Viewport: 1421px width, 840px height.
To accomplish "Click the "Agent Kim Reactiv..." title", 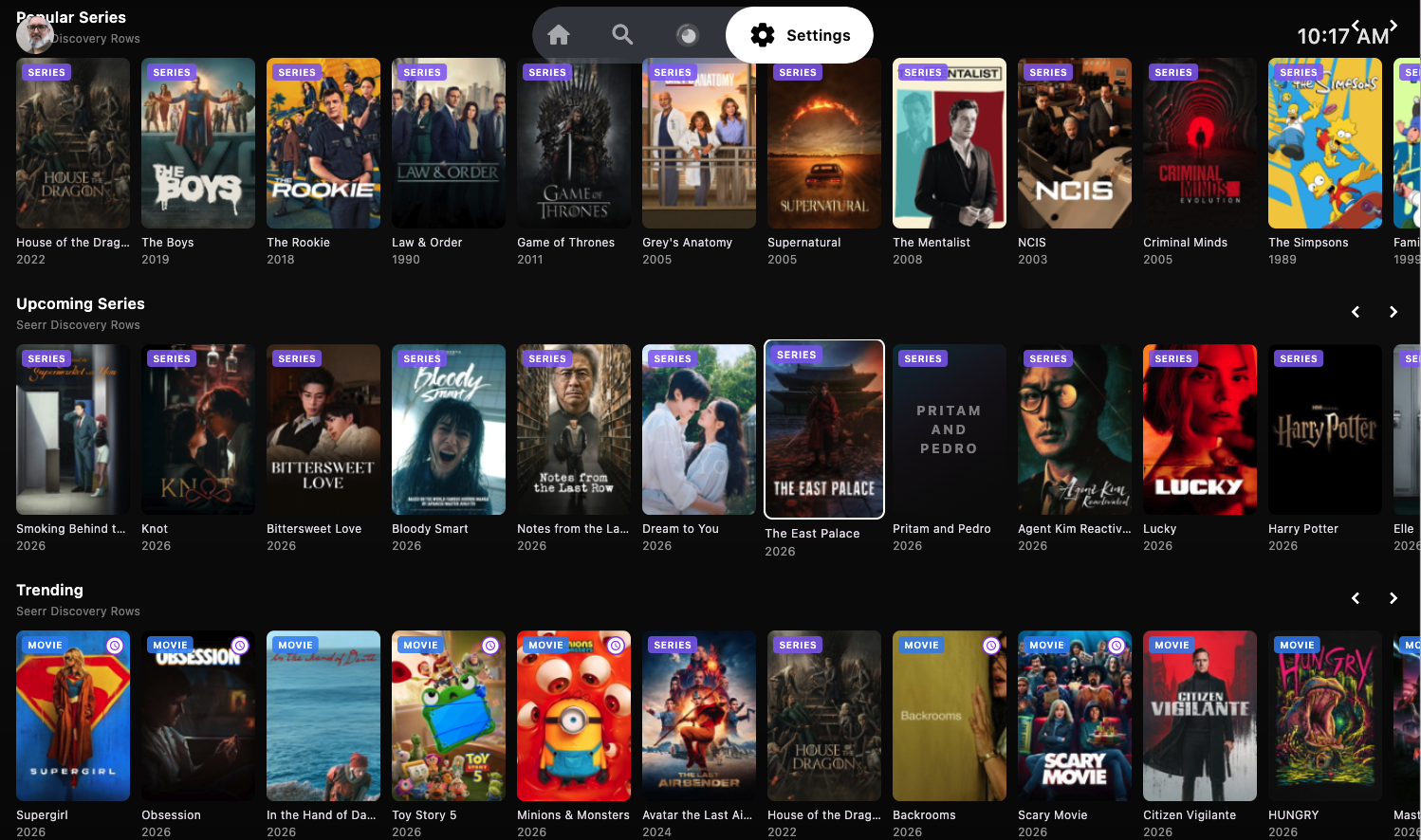I will (1075, 529).
